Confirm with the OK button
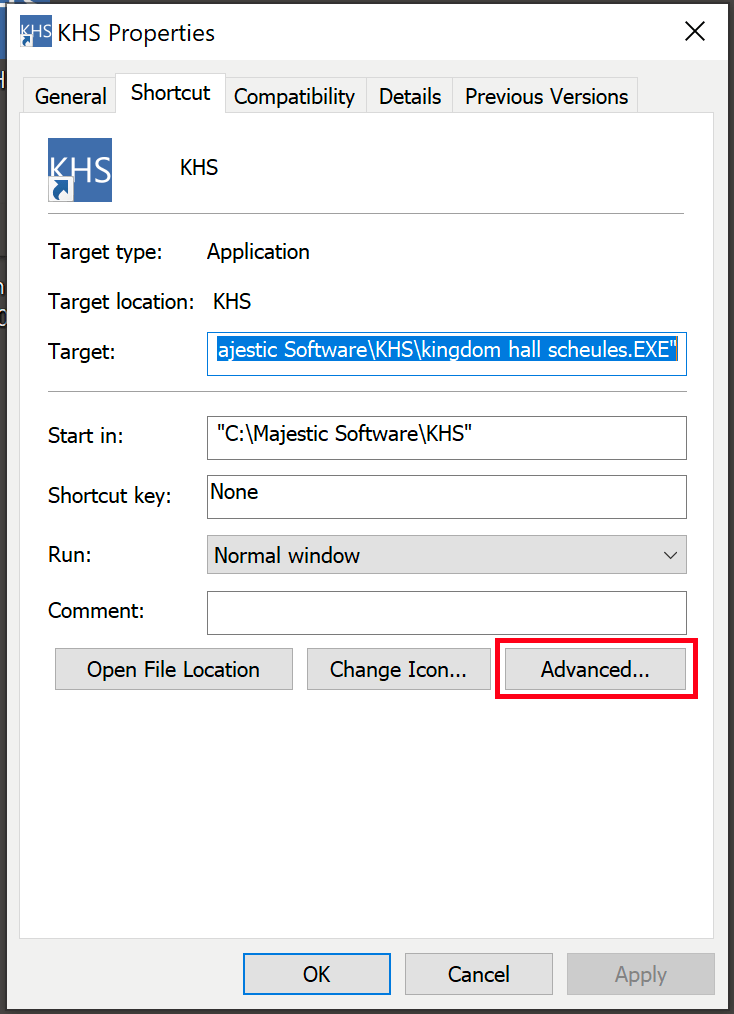Viewport: 734px width, 1014px height. 317,974
